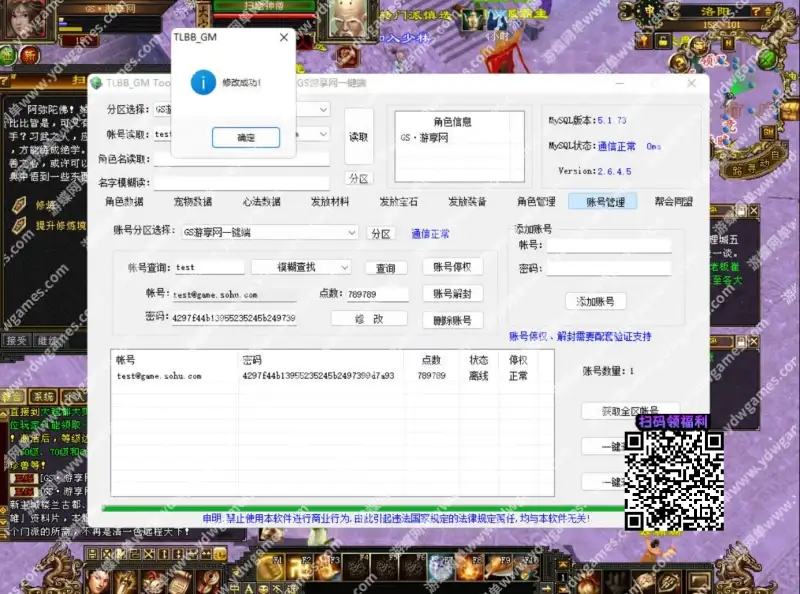Click the 密码 field under 添加账号
Image resolution: width=800 pixels, height=594 pixels.
click(x=609, y=269)
